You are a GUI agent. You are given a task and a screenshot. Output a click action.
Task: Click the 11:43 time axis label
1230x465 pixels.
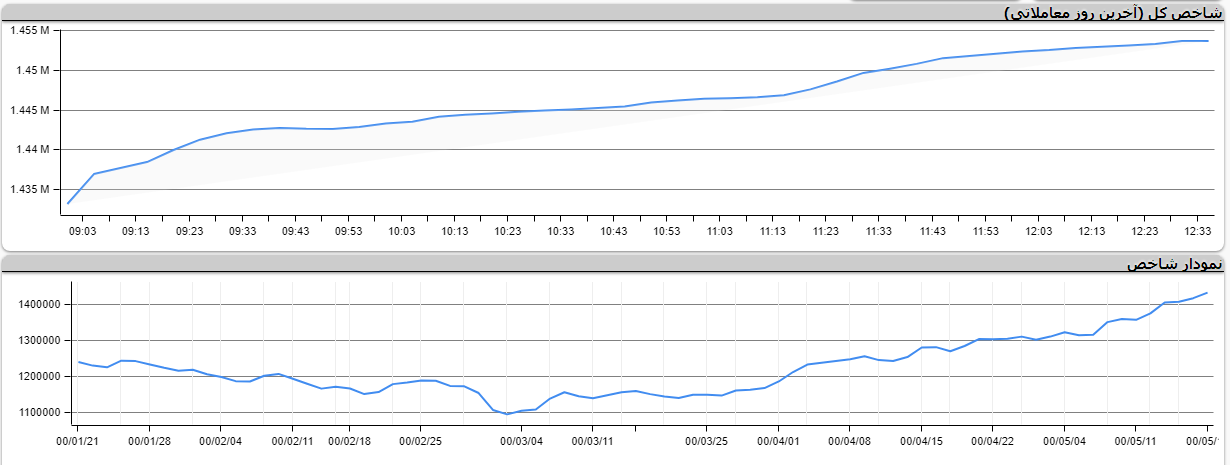pyautogui.click(x=932, y=231)
